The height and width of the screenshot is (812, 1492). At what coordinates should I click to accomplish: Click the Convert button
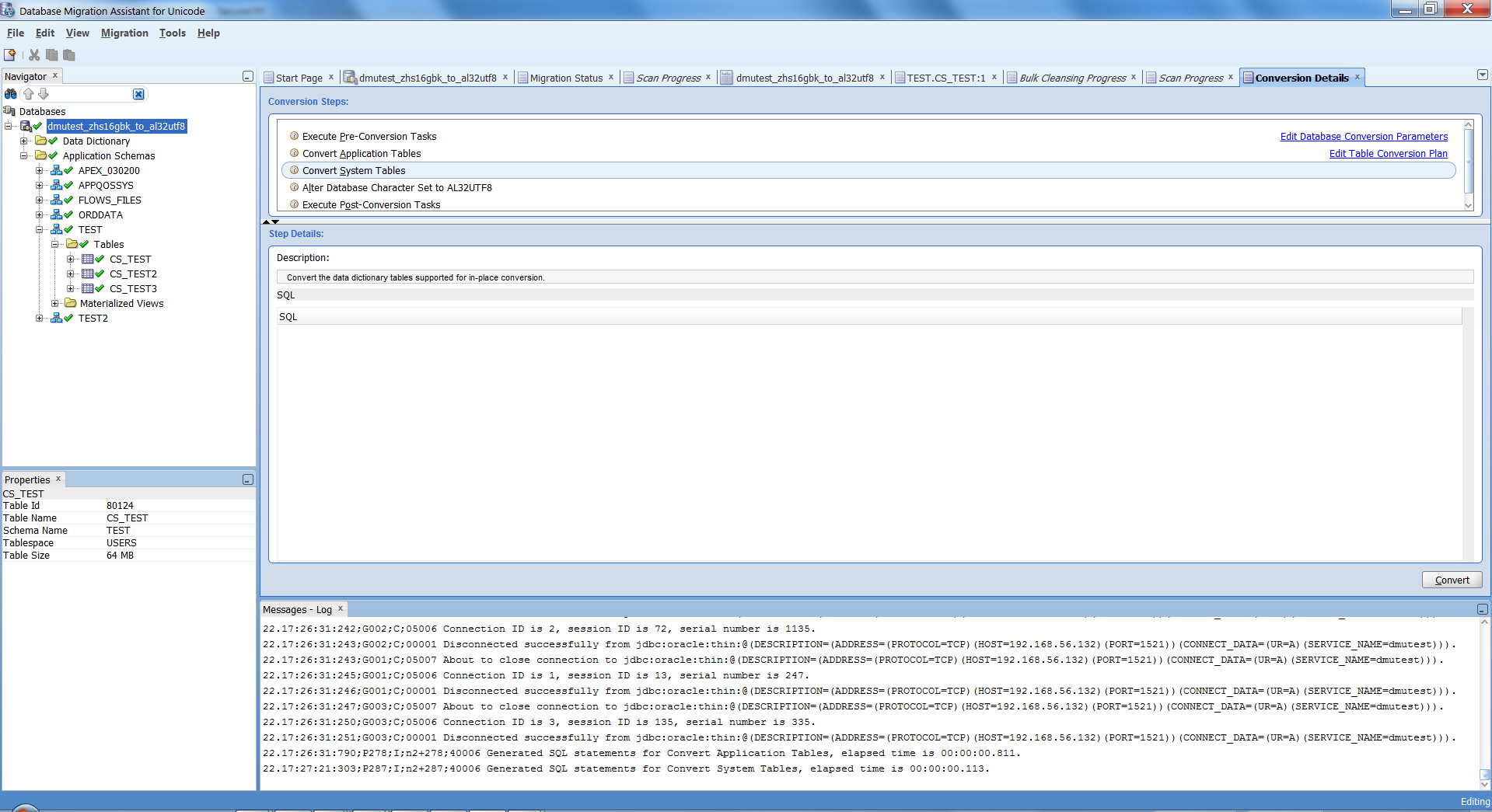pos(1452,580)
